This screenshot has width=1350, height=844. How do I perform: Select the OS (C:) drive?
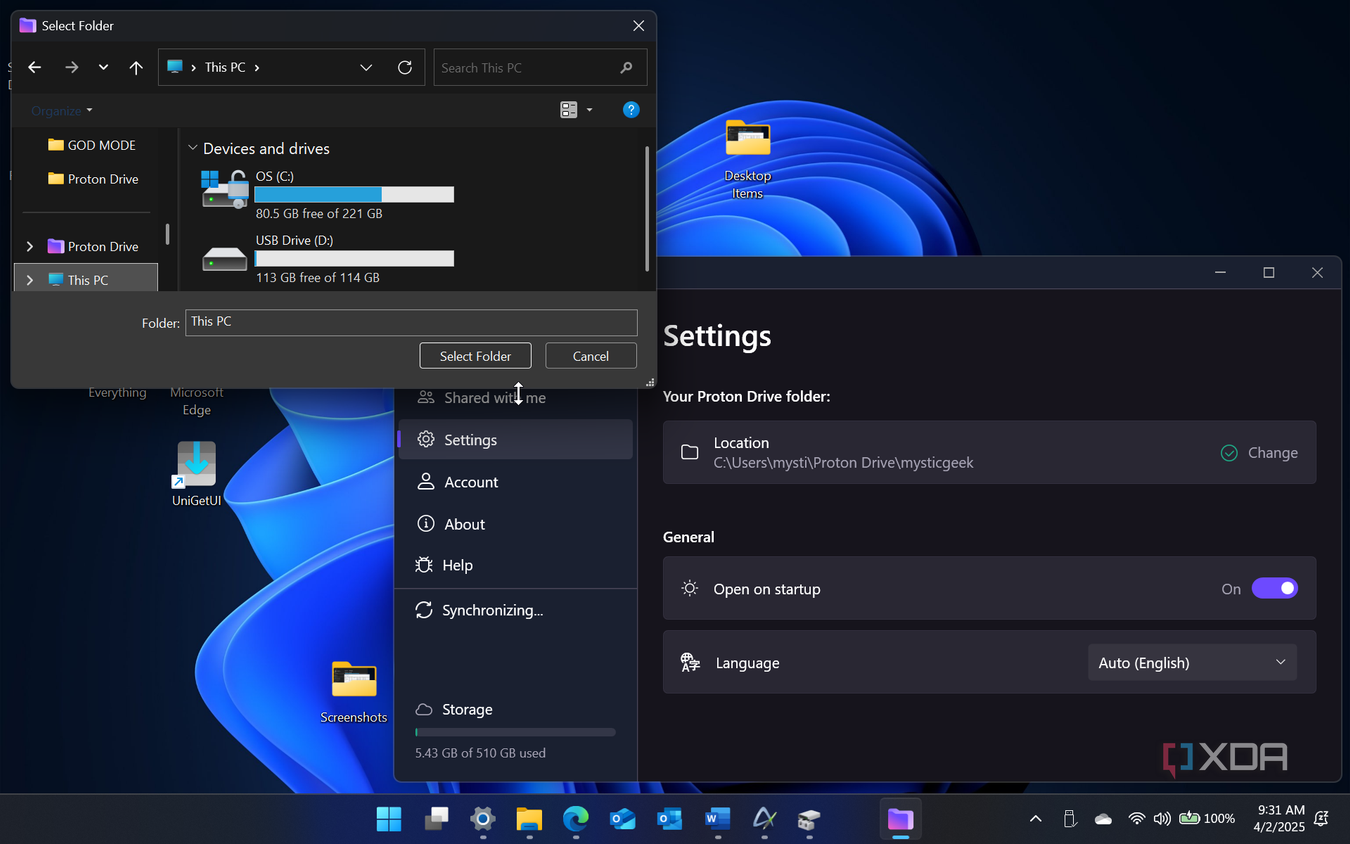pyautogui.click(x=327, y=194)
